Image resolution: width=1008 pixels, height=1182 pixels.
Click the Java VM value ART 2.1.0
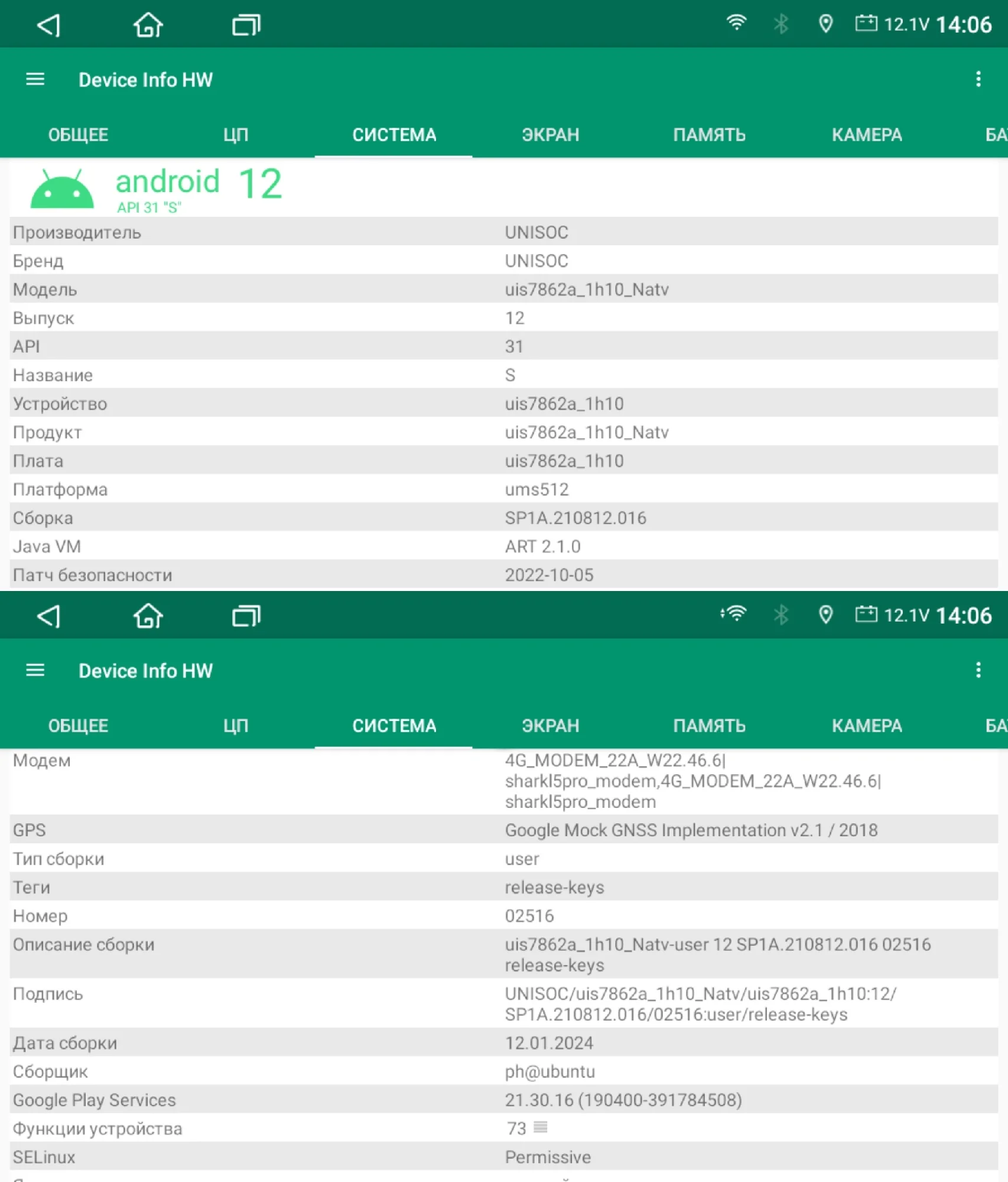pyautogui.click(x=542, y=547)
